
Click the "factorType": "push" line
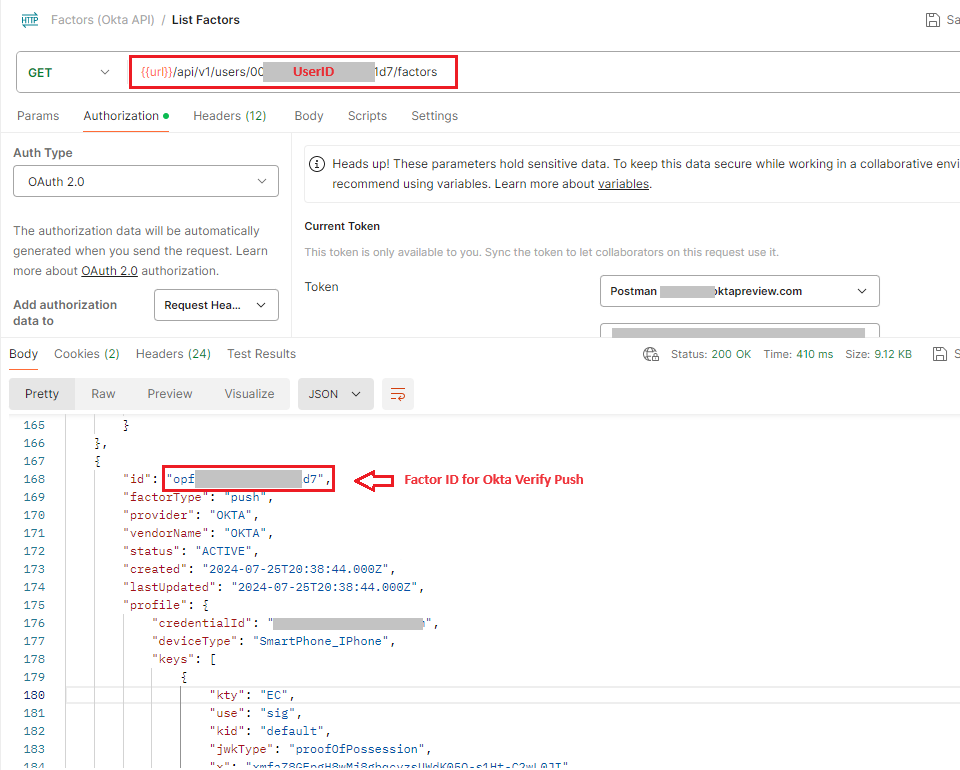click(198, 497)
